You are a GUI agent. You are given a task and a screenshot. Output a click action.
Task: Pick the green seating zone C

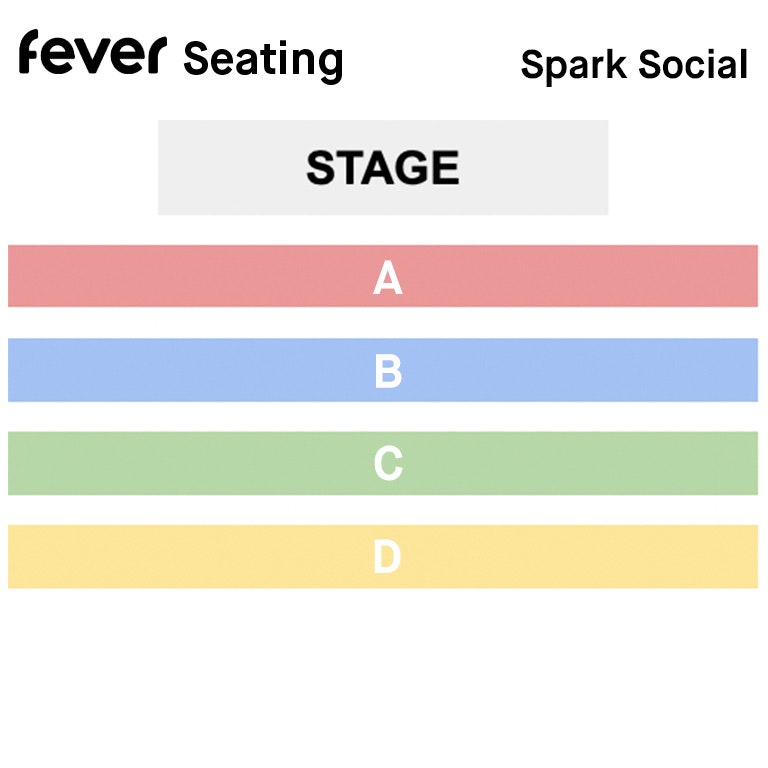coord(383,463)
